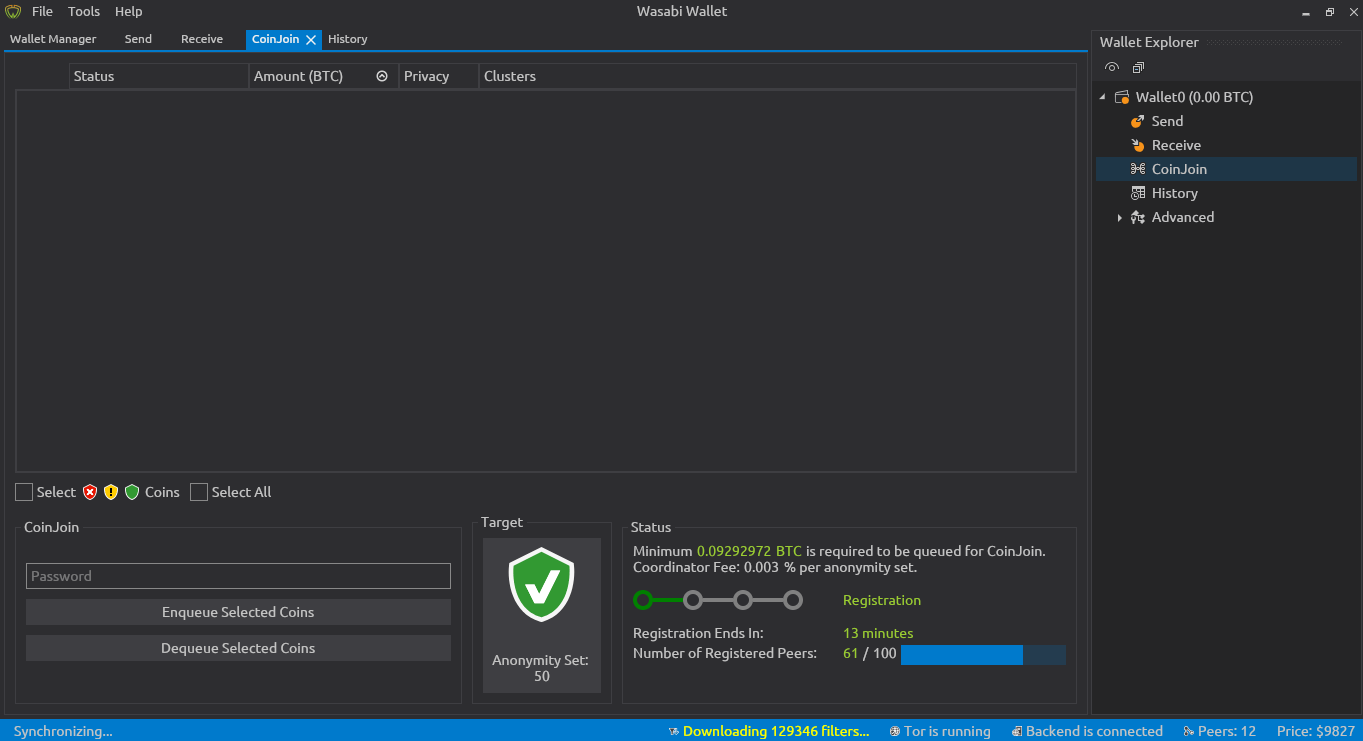Click the Advanced icon in Wallet Explorer

click(1137, 217)
